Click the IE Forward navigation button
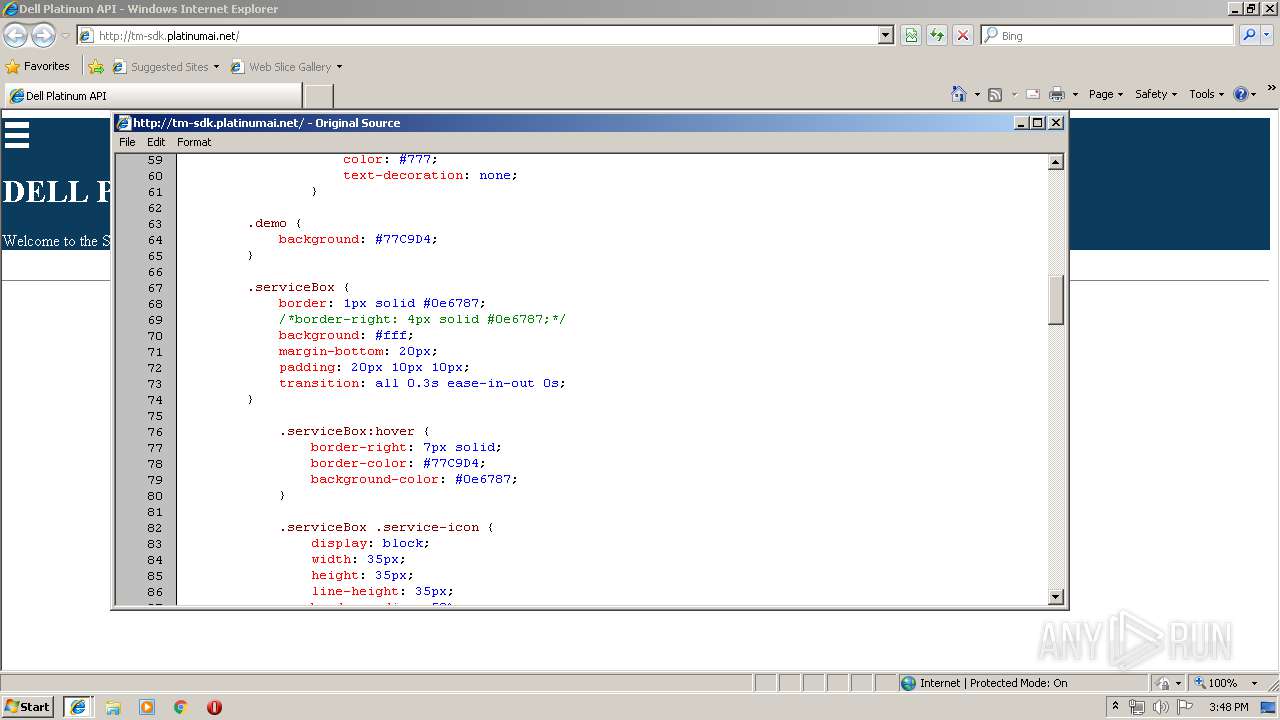 pos(43,35)
